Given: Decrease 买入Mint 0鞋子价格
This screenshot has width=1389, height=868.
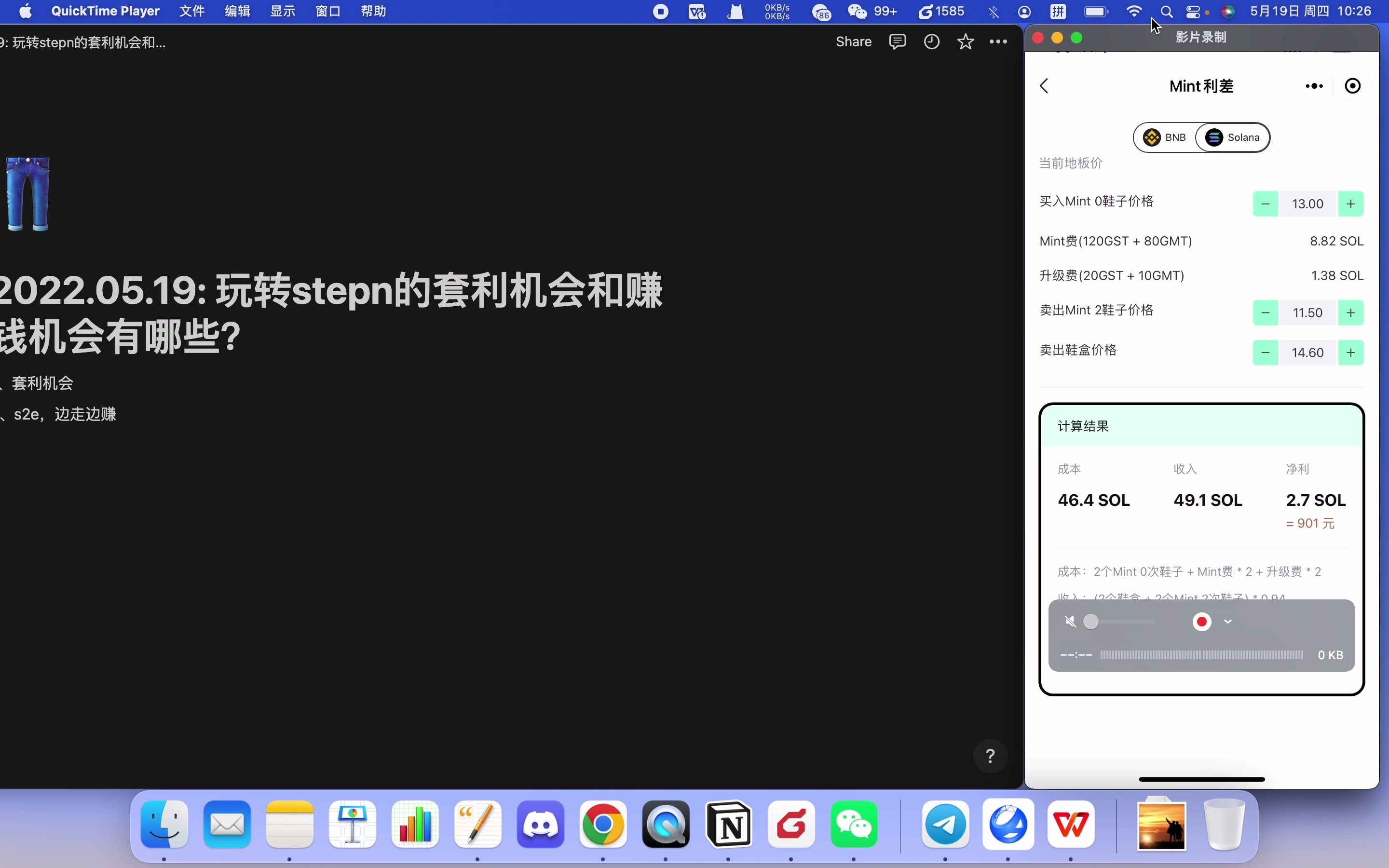Looking at the screenshot, I should [x=1265, y=204].
